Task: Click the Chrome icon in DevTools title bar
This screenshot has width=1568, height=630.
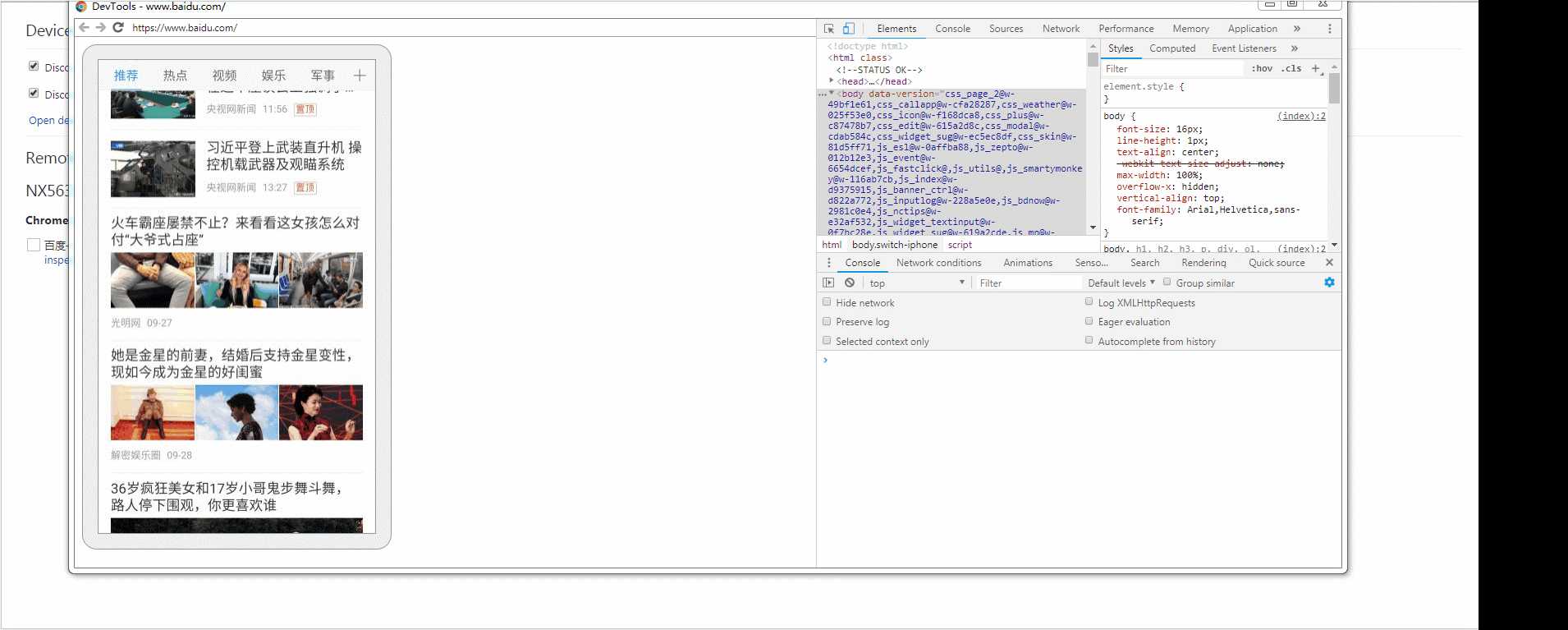Action: (81, 6)
